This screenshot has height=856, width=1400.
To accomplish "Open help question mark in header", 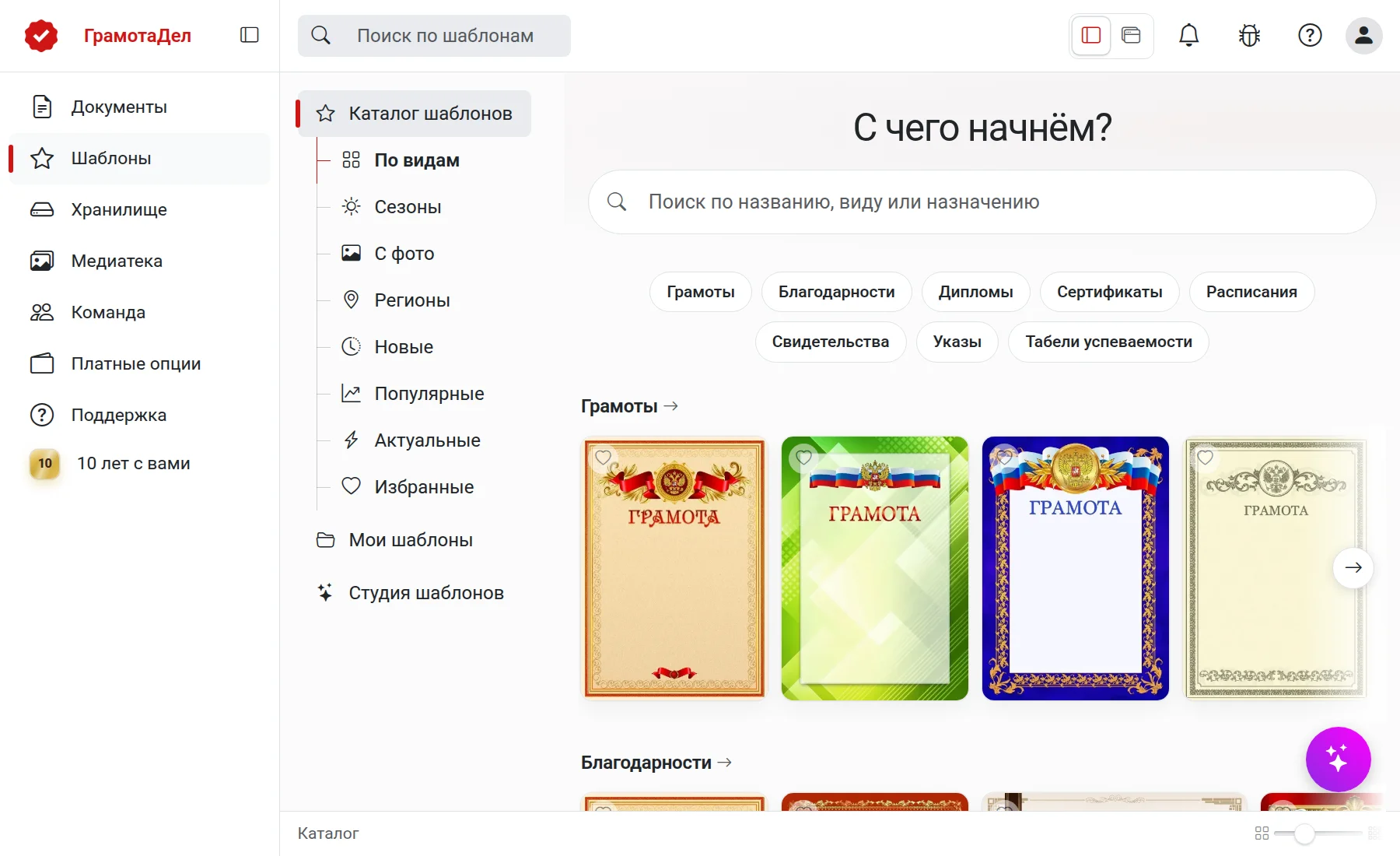I will (x=1310, y=35).
